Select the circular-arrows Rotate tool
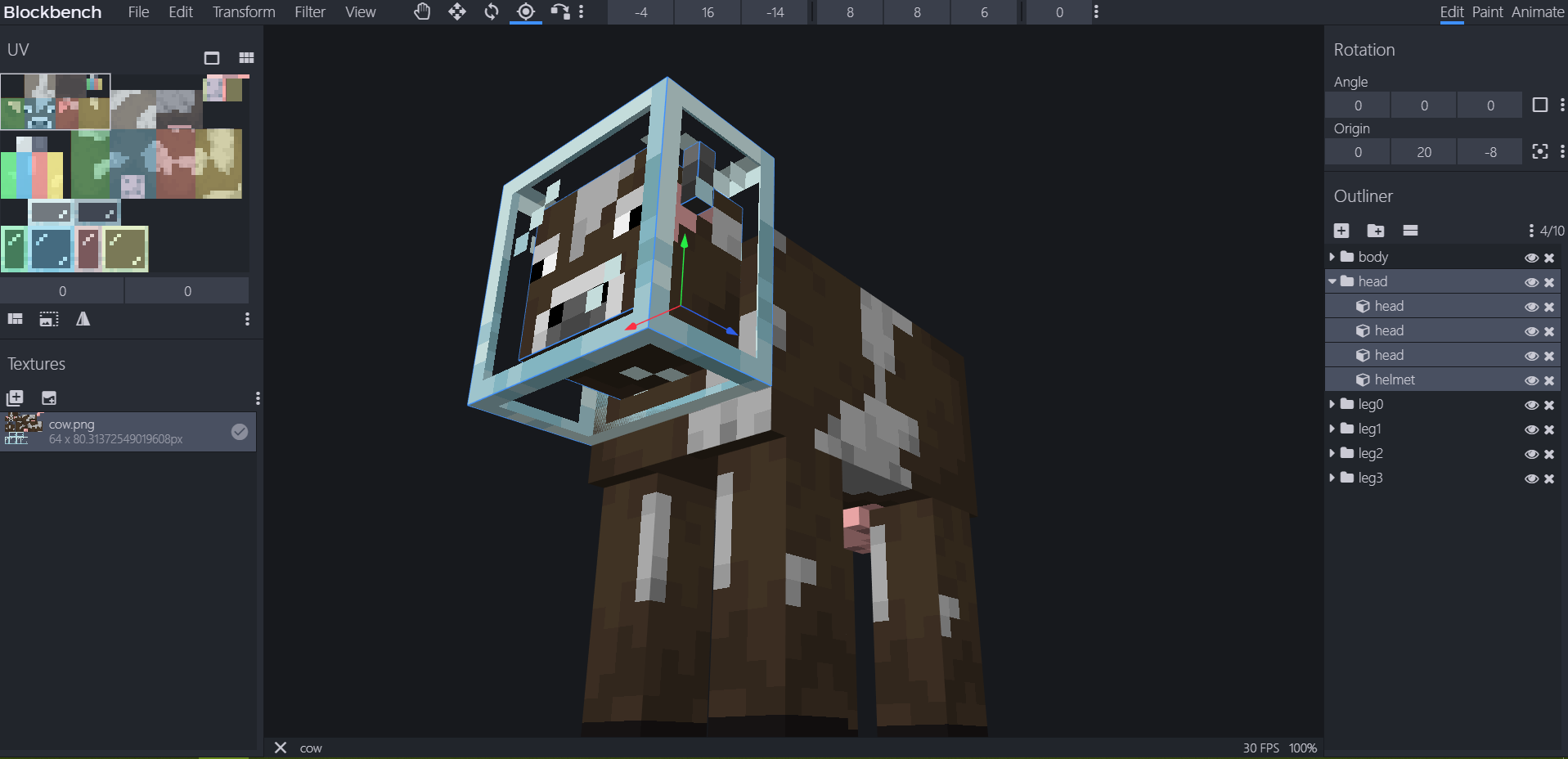The width and height of the screenshot is (1568, 759). [492, 11]
